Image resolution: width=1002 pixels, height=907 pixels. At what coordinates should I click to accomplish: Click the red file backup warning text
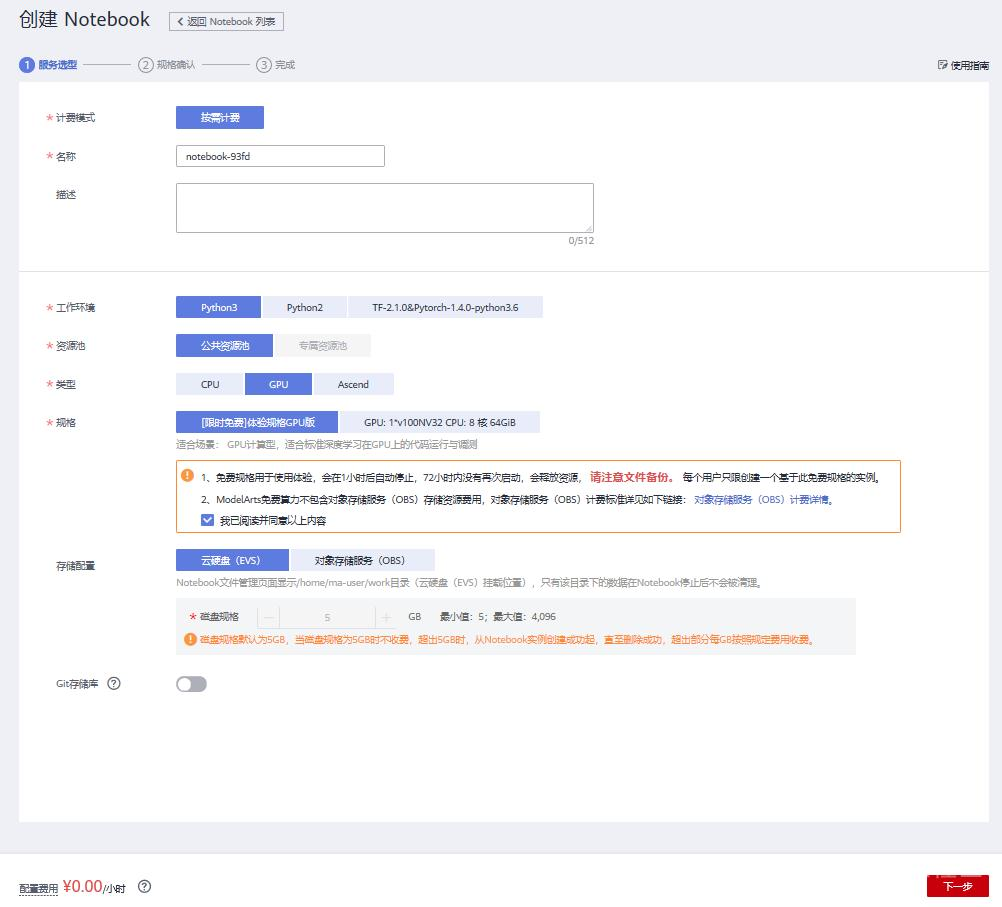pos(631,477)
